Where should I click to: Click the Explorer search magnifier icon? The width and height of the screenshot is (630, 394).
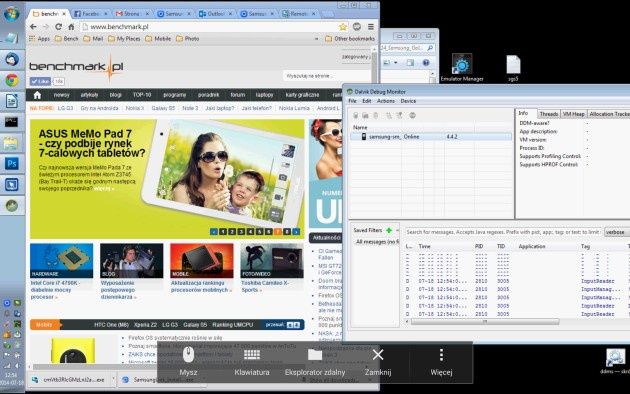[x=430, y=48]
